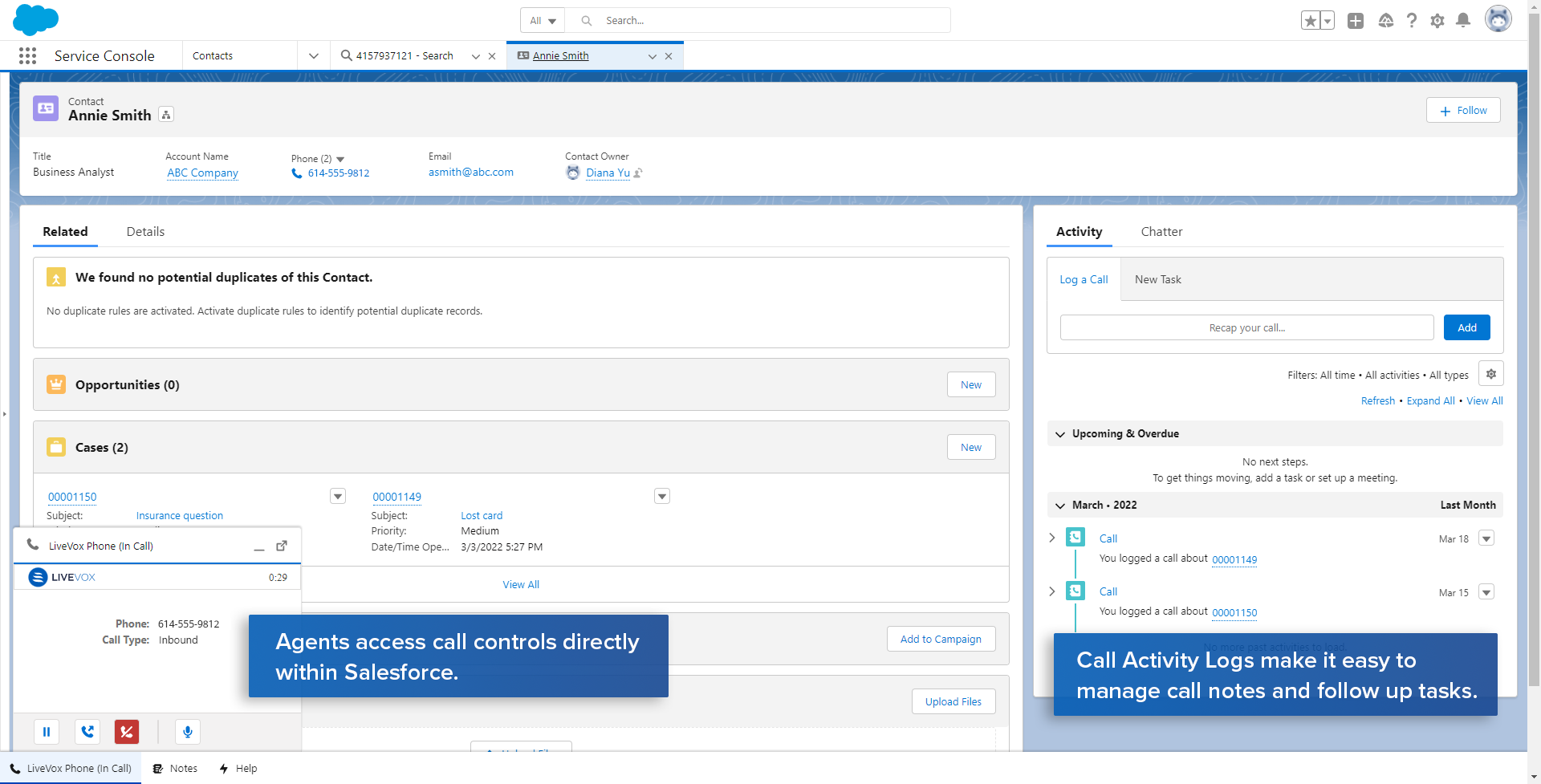The height and width of the screenshot is (784, 1541).
Task: Select the New Task tab
Action: pos(1157,279)
